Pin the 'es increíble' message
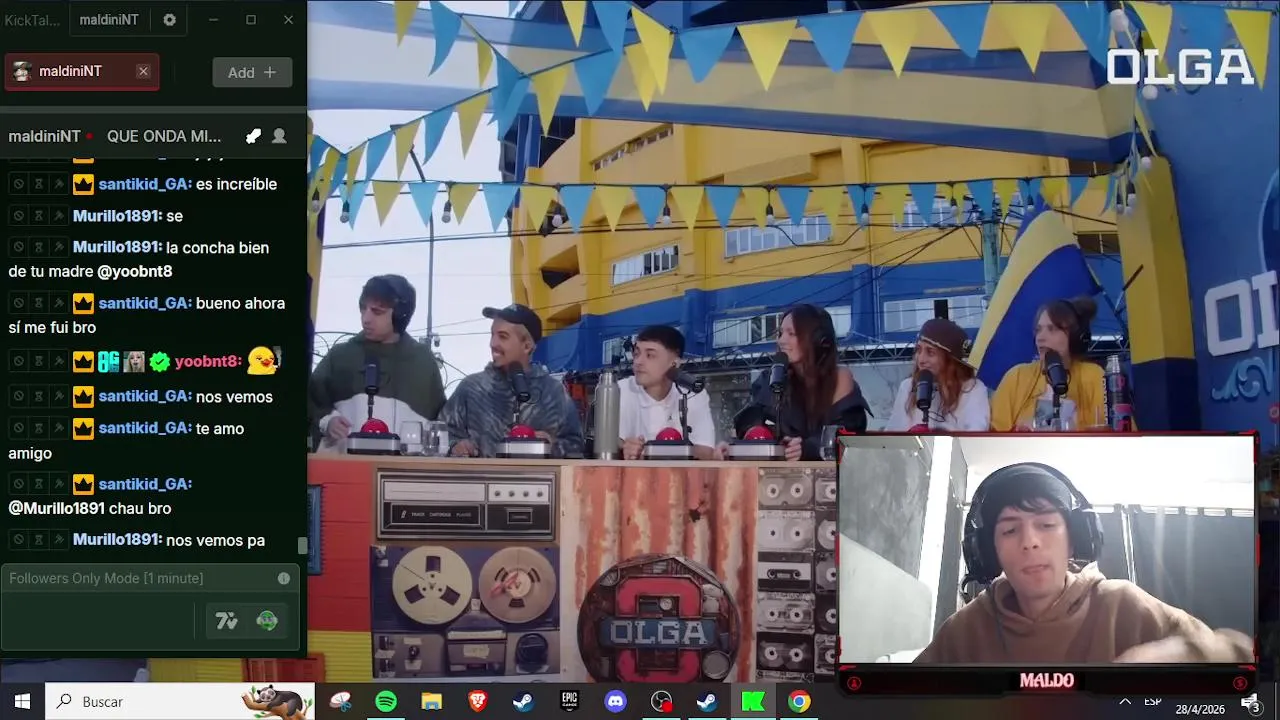 click(58, 184)
